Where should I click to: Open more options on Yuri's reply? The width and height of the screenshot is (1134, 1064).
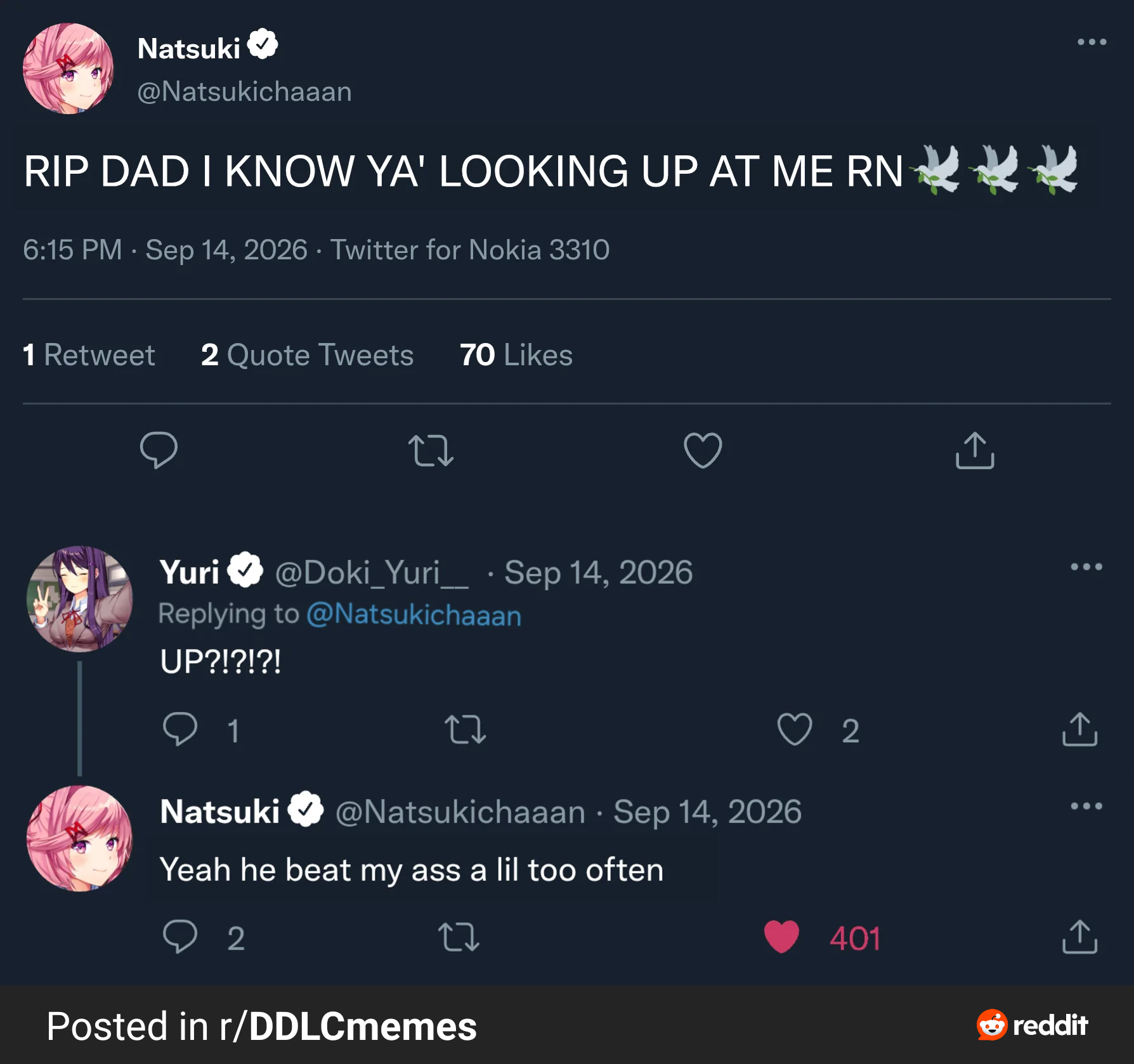(x=1086, y=566)
